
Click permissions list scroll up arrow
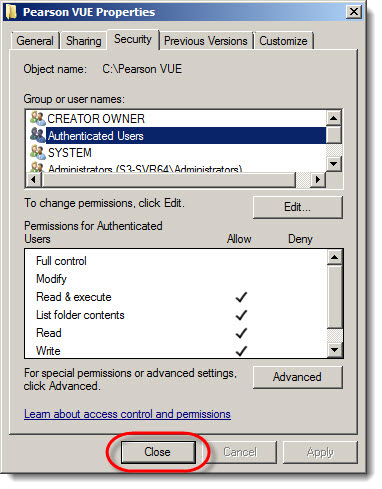(334, 257)
